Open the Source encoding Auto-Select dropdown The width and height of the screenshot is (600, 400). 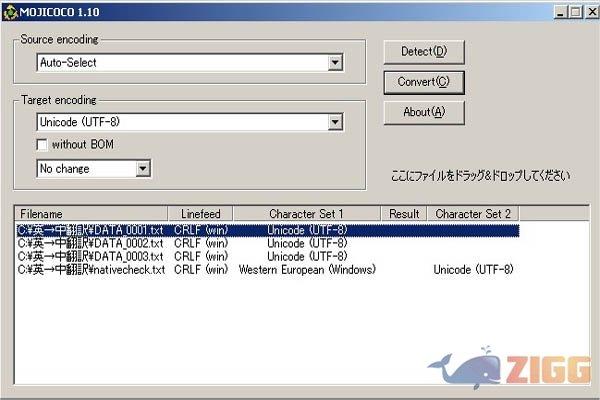(335, 63)
